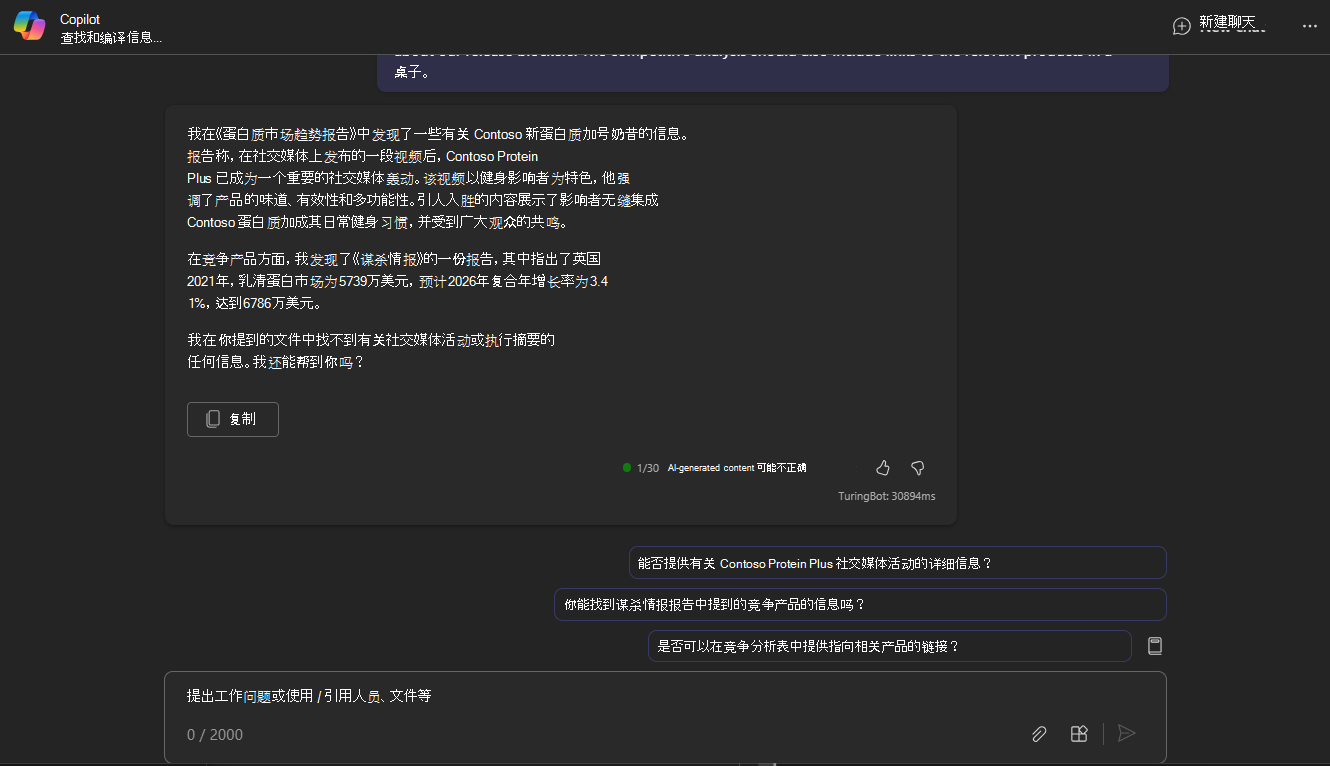The width and height of the screenshot is (1330, 766).
Task: Copy the response with the 复制 button
Action: [x=233, y=419]
